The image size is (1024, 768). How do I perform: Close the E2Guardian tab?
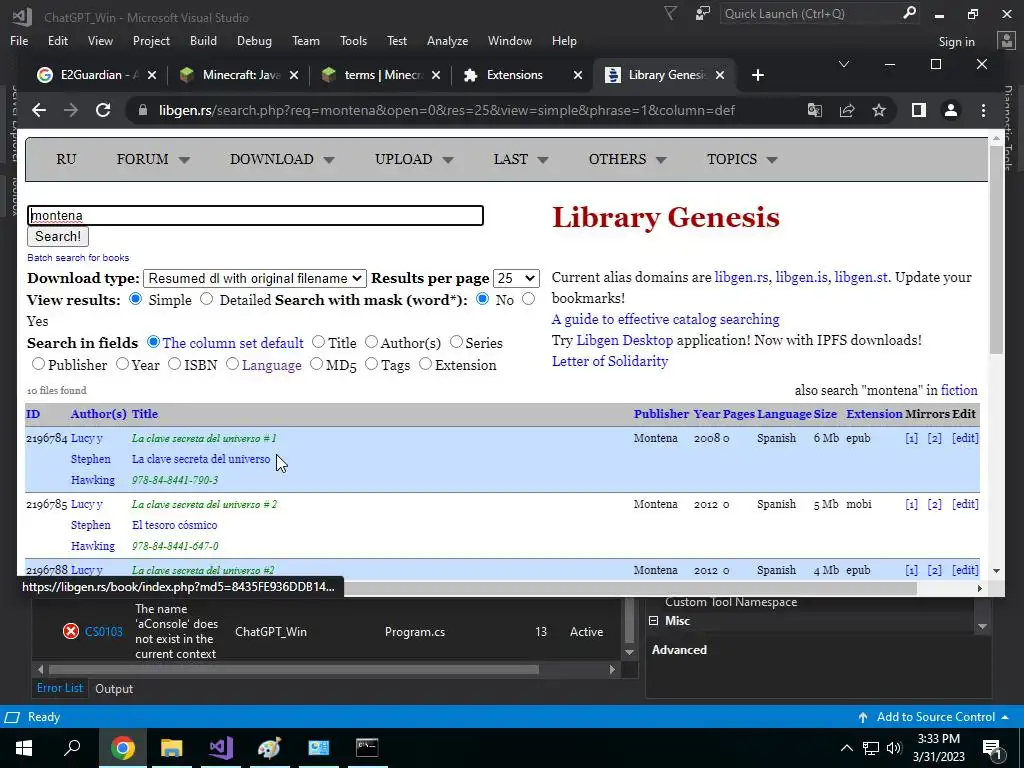pos(152,75)
